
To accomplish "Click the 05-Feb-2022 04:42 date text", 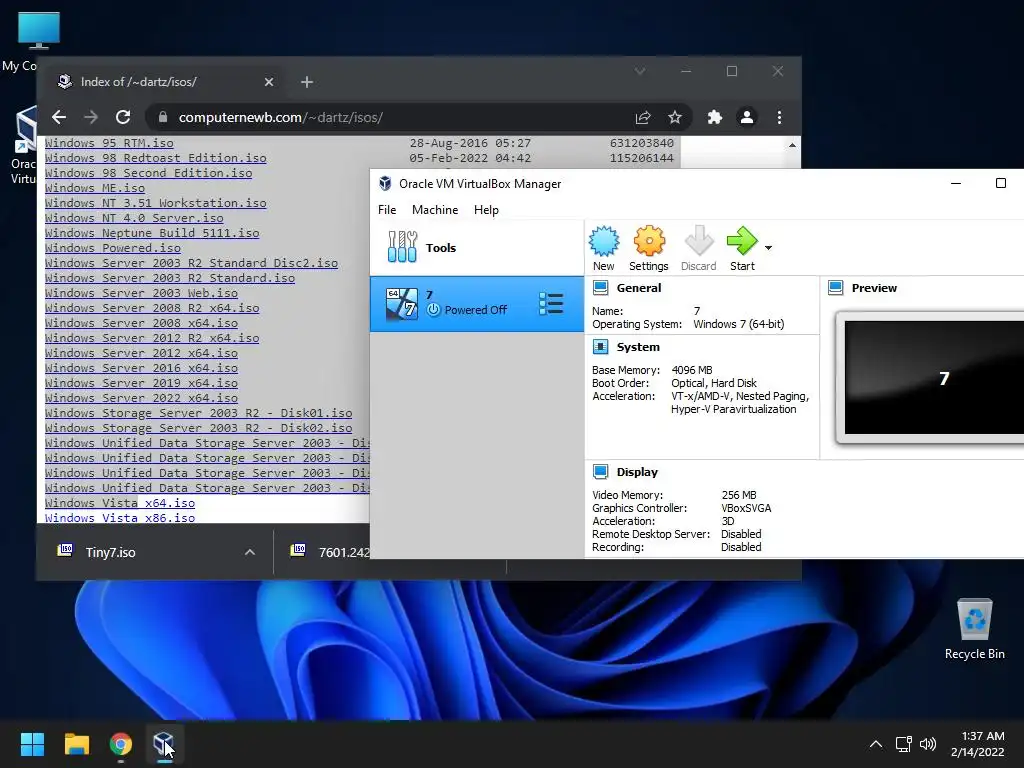I will click(x=470, y=158).
